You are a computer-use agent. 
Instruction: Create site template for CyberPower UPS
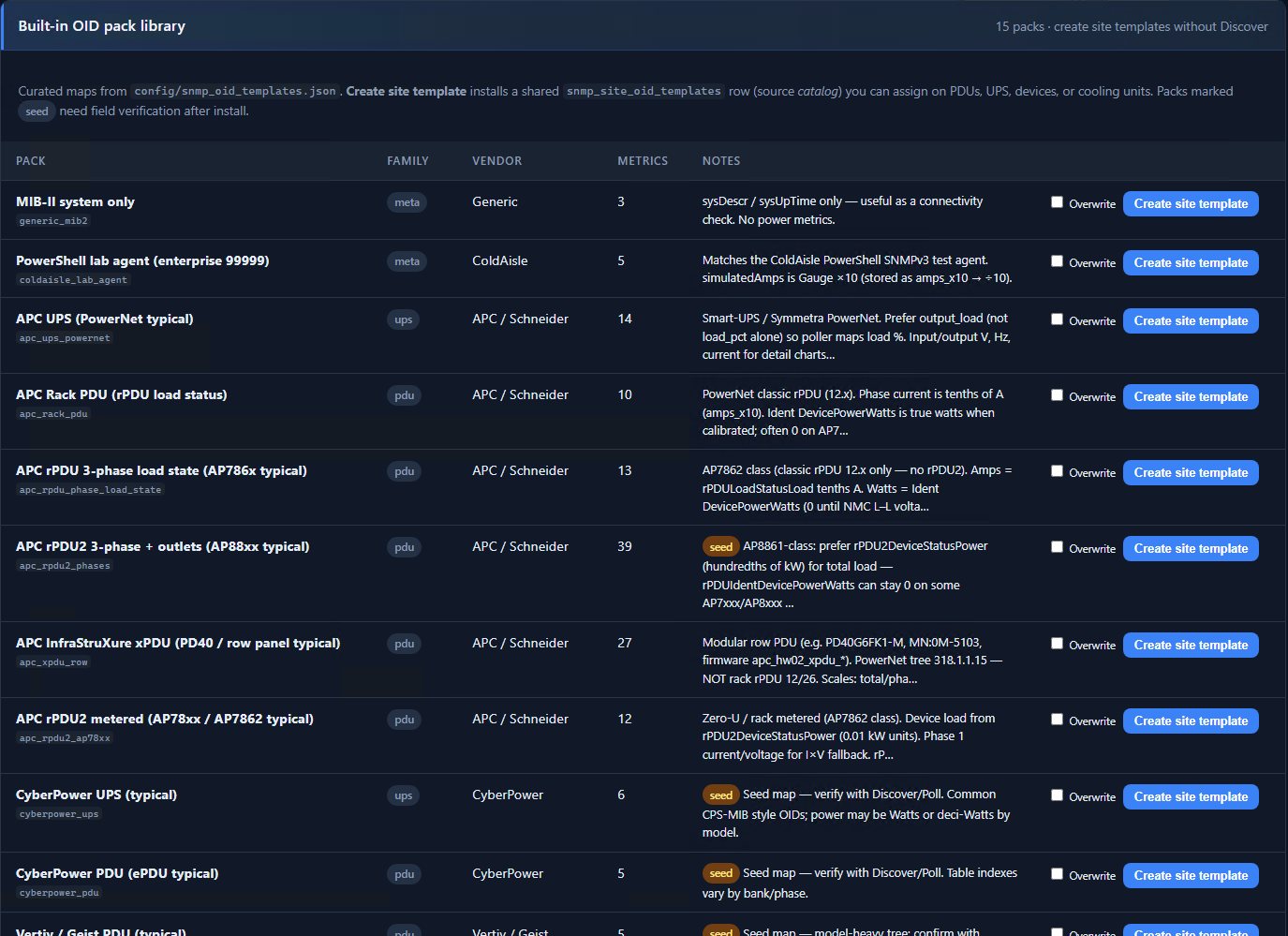1191,797
